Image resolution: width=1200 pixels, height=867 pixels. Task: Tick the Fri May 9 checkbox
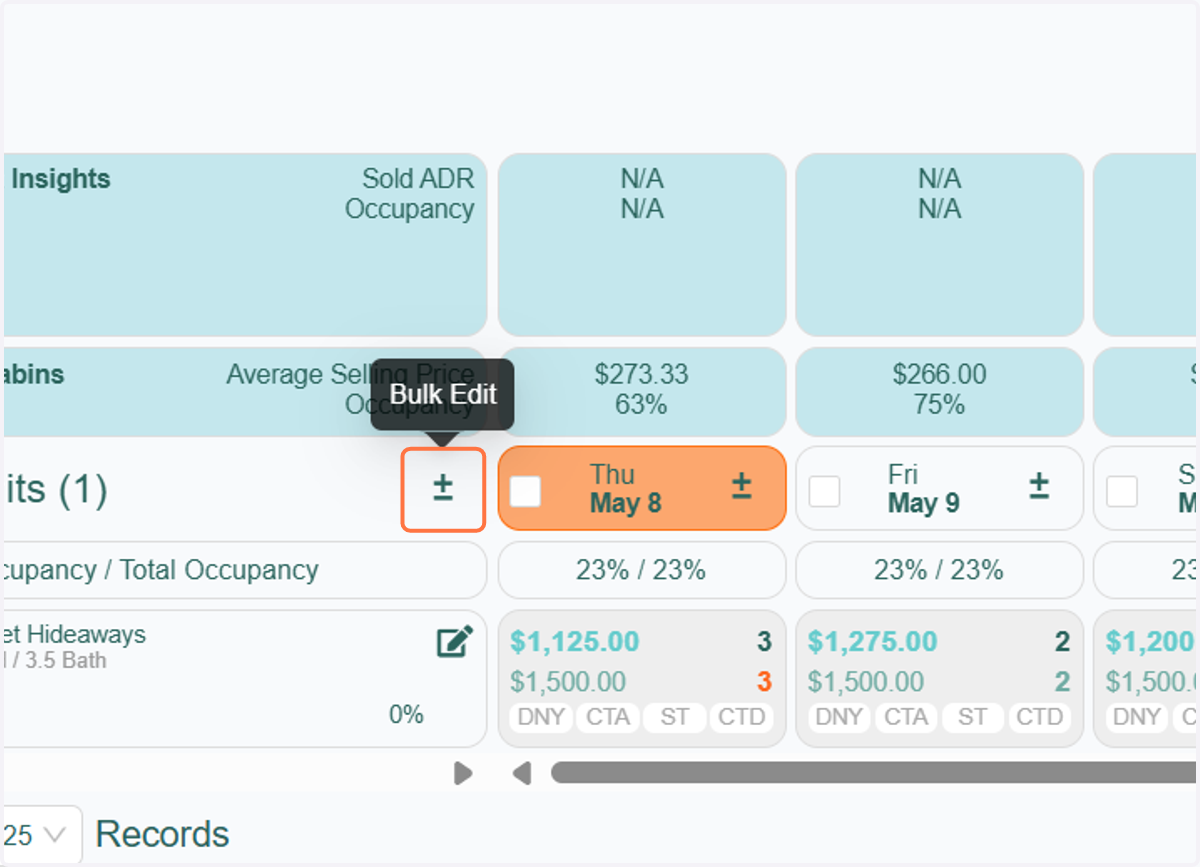(x=824, y=491)
